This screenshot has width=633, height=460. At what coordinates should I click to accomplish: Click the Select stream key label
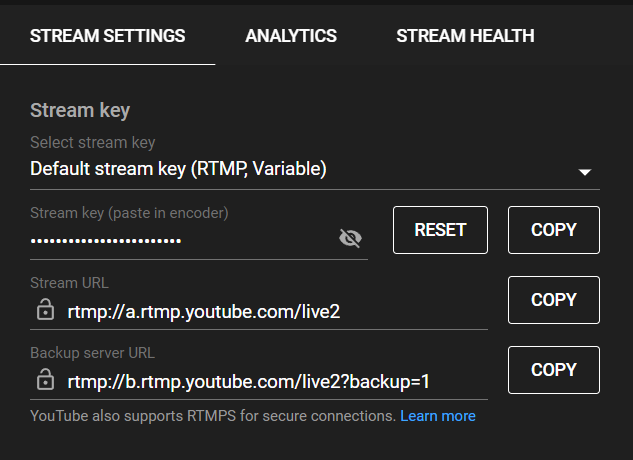point(92,143)
